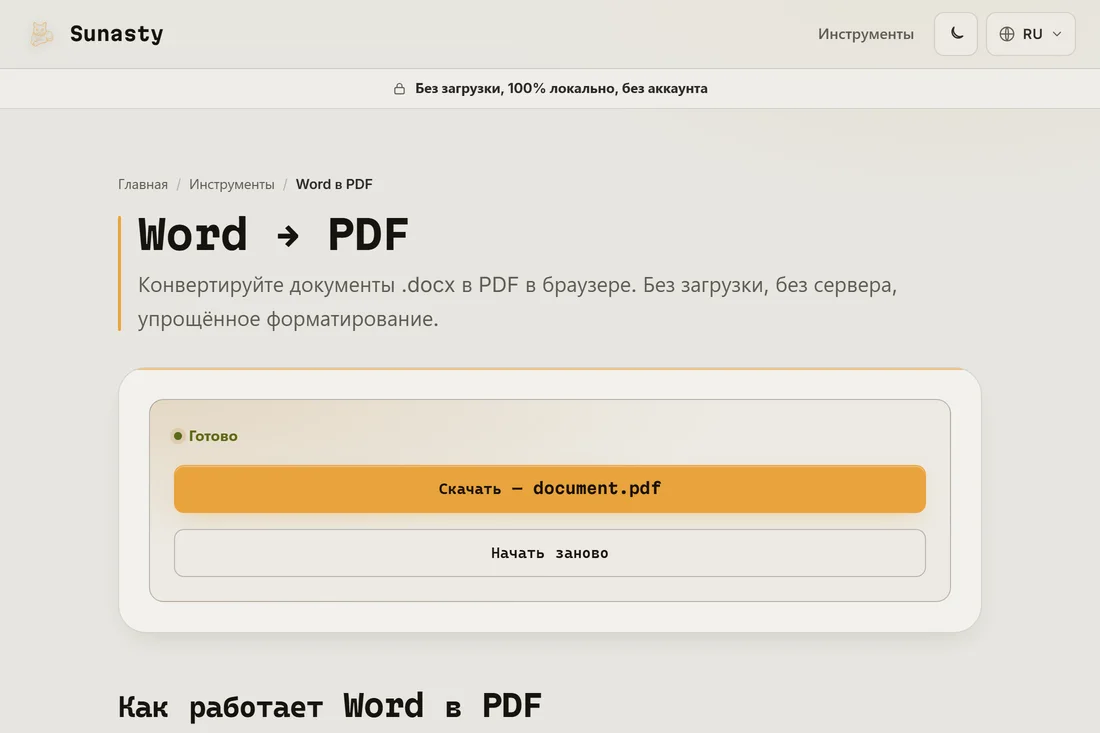This screenshot has height=733, width=1100.
Task: Click the Sunasty cat logo icon
Action: pyautogui.click(x=41, y=34)
